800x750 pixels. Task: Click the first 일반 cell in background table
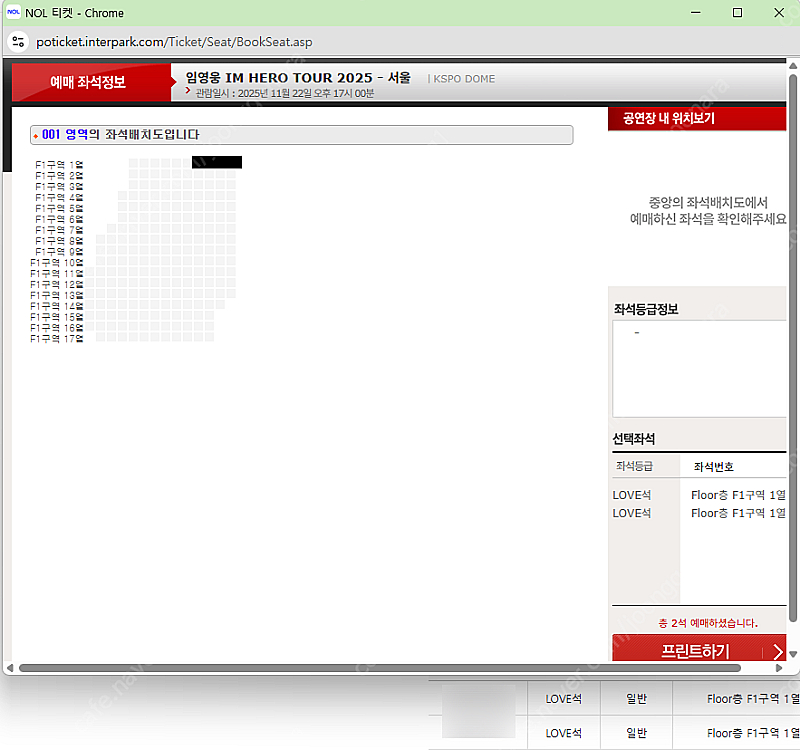point(636,699)
